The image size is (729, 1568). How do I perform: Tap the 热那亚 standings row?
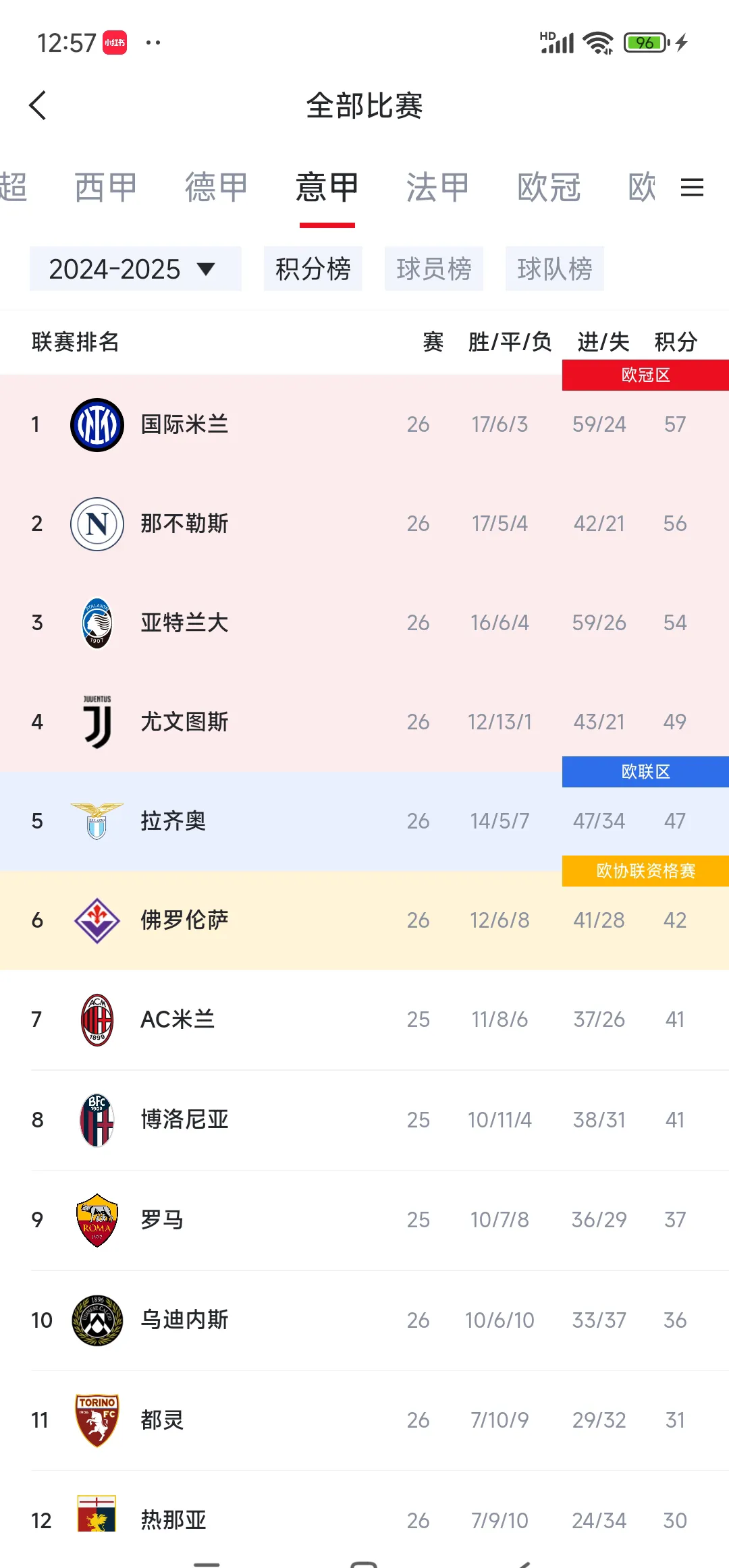(270, 1519)
